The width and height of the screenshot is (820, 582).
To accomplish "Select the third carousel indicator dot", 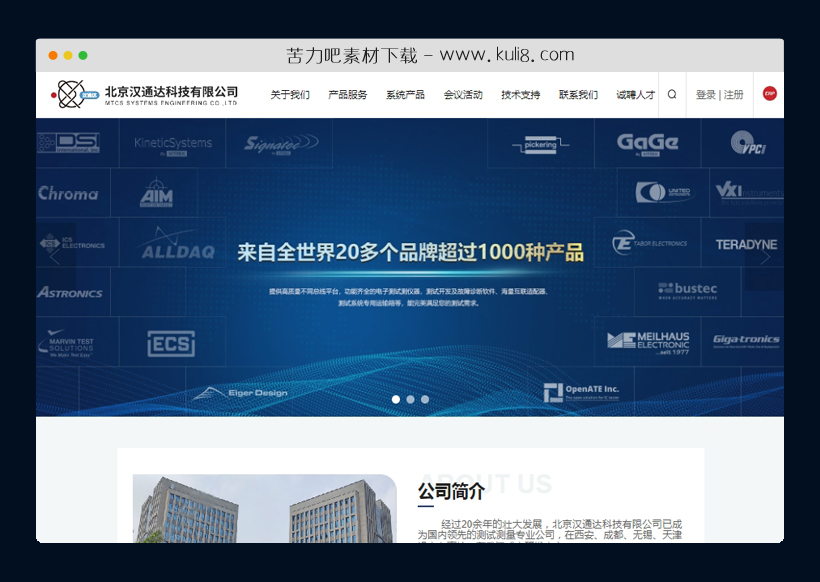I will click(x=425, y=398).
